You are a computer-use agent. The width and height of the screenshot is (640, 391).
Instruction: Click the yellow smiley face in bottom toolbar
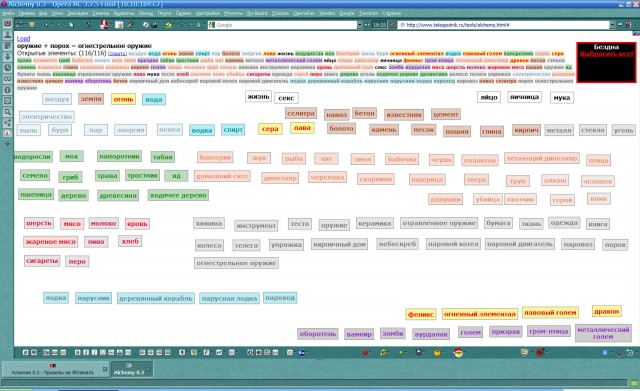(437, 353)
